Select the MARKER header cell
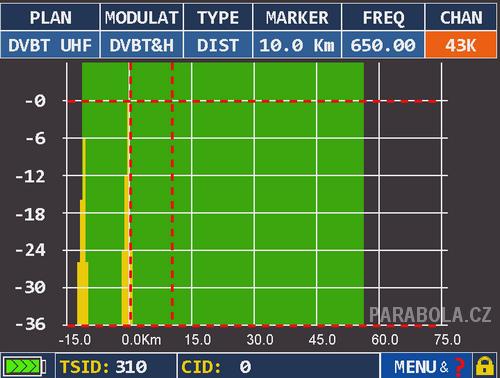Image resolution: width=500 pixels, height=378 pixels. coord(297,17)
